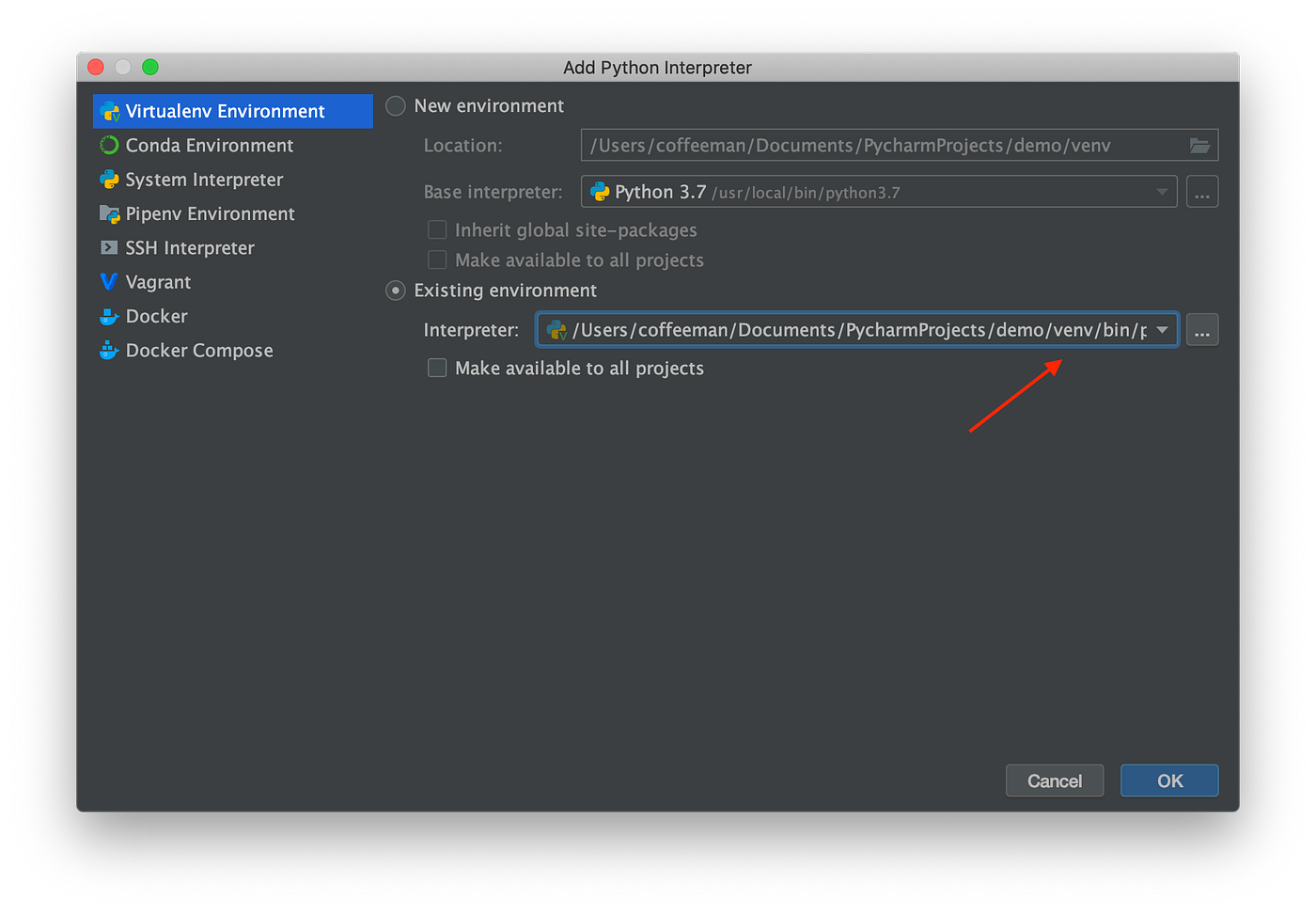This screenshot has width=1316, height=913.
Task: Click the Conda Environment icon
Action: pyautogui.click(x=108, y=145)
